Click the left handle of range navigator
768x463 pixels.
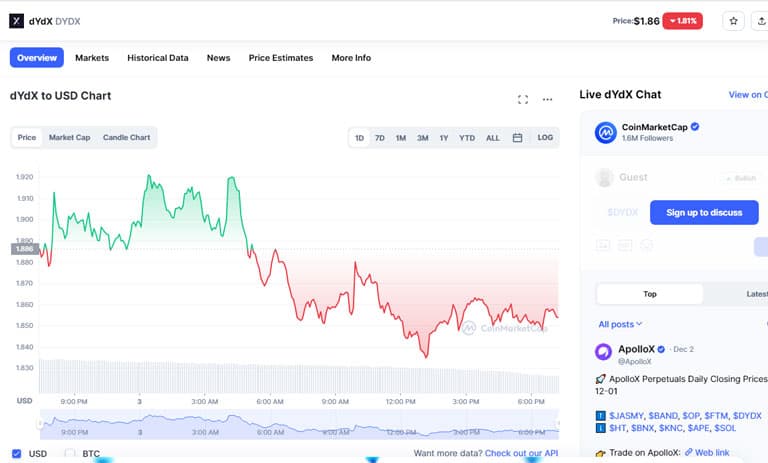point(40,424)
